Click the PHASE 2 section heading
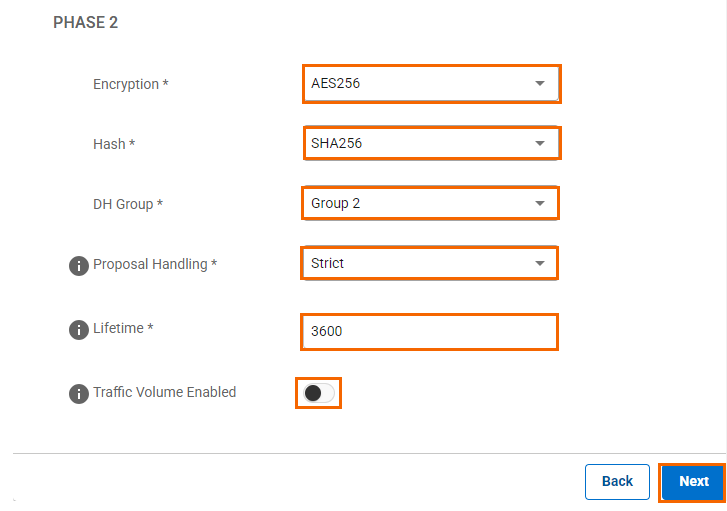The image size is (727, 511). pos(85,22)
